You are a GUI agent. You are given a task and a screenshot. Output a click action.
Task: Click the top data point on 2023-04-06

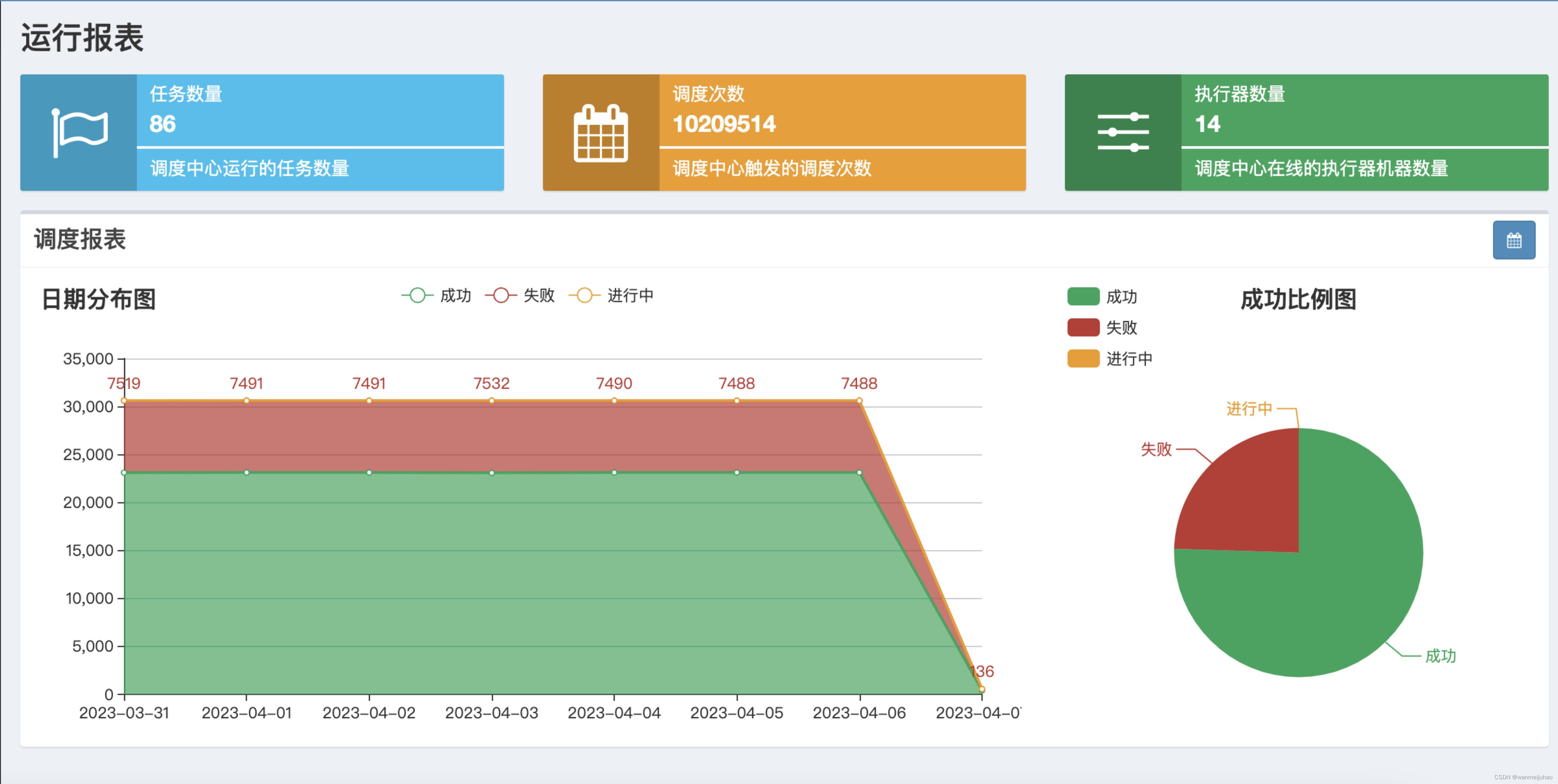[859, 401]
